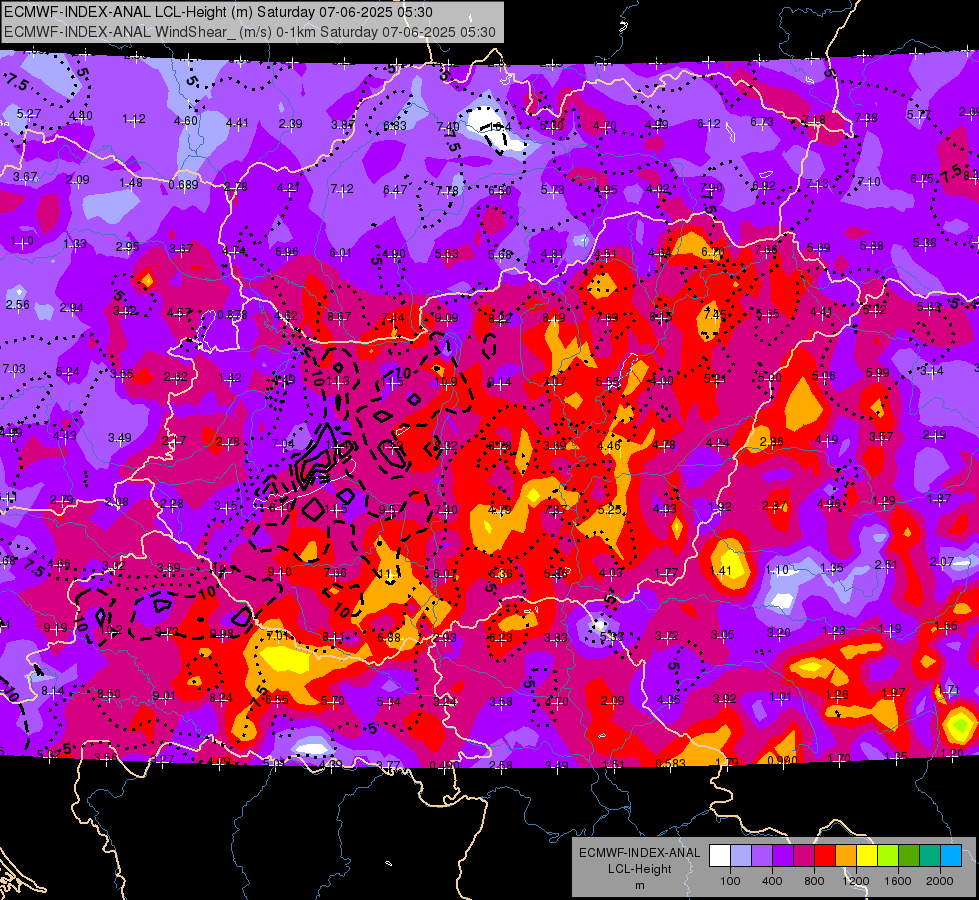
Task: Click the legend text LCL-Height
Action: (x=640, y=869)
